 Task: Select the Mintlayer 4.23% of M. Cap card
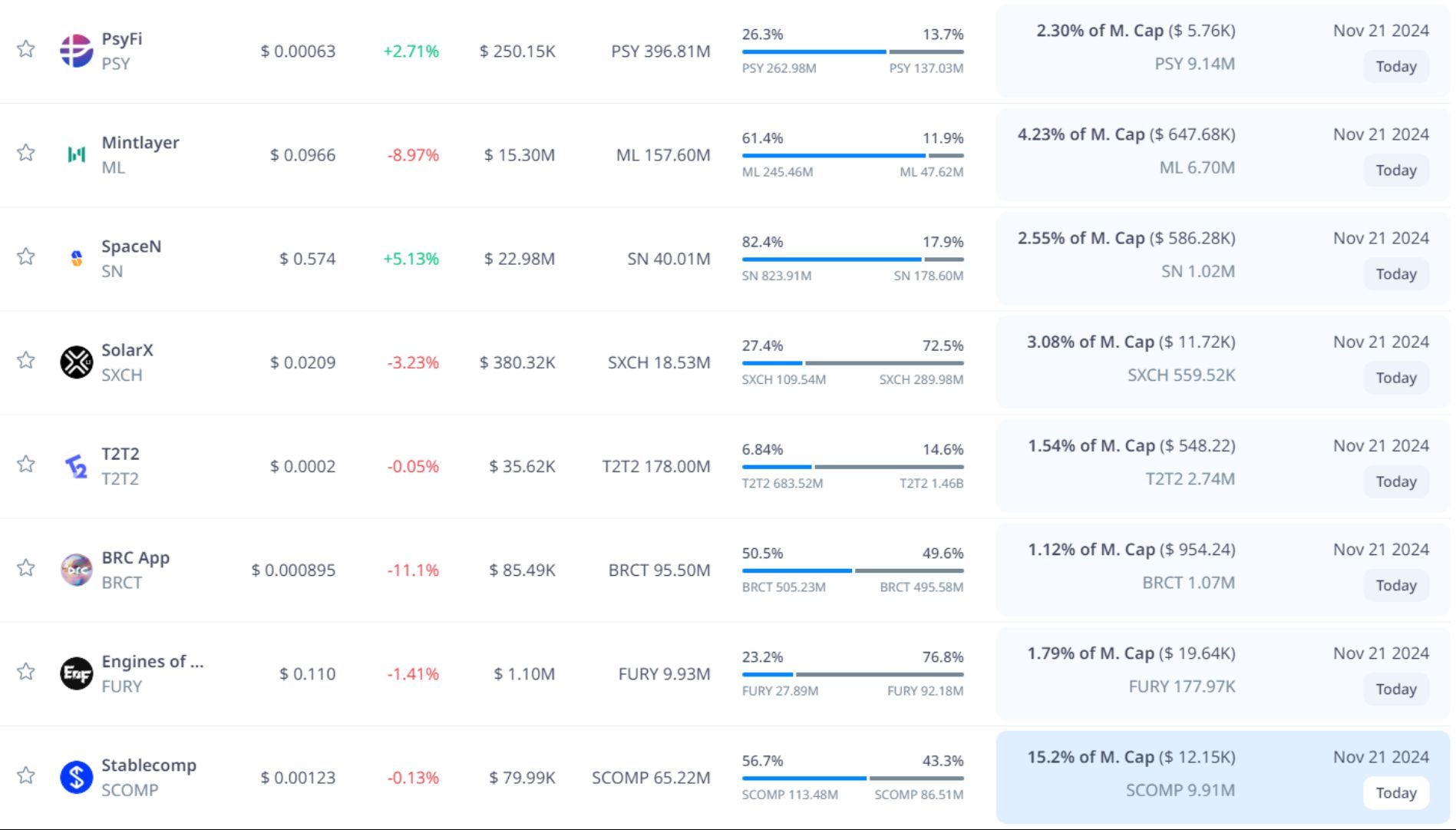1222,154
